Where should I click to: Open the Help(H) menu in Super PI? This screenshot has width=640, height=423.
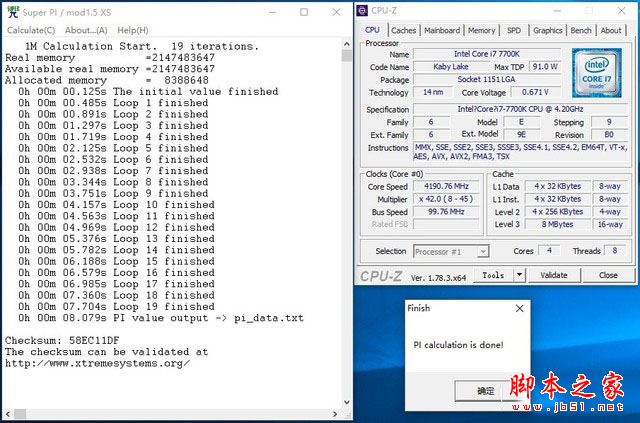[x=133, y=30]
